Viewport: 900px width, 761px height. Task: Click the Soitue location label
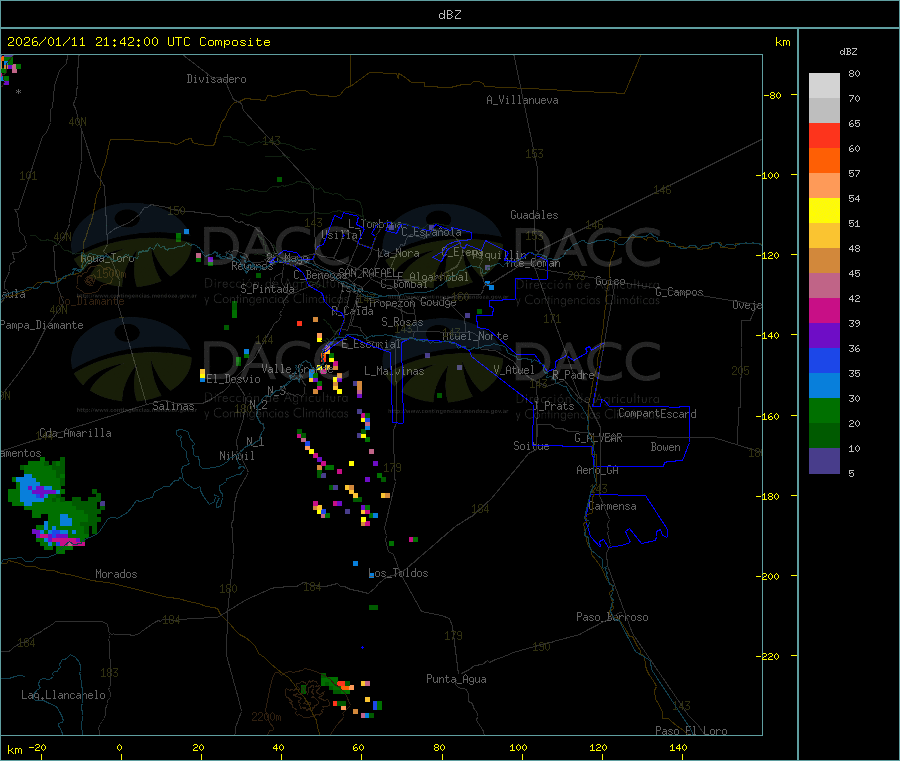[532, 446]
